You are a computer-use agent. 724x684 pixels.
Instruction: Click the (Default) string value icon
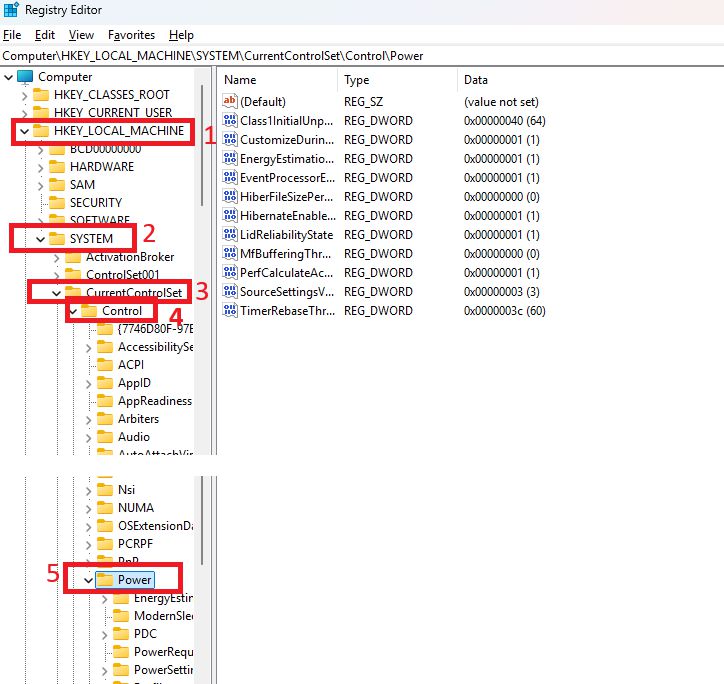tap(229, 102)
